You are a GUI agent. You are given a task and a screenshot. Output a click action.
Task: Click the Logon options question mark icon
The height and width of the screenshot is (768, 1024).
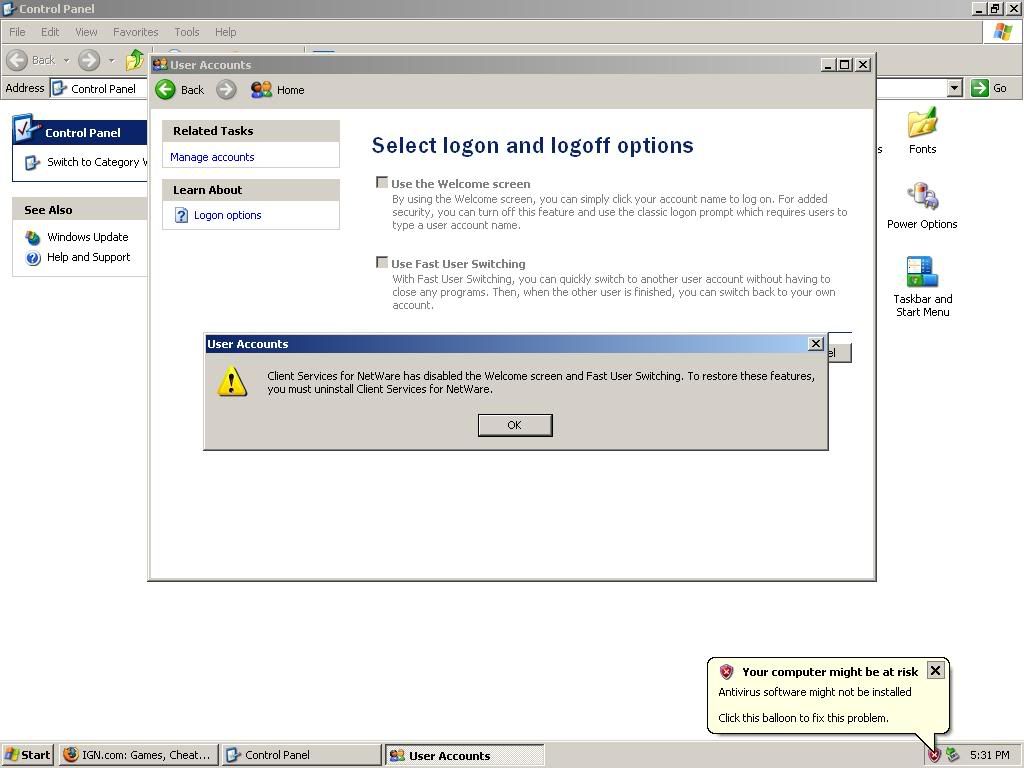point(181,215)
